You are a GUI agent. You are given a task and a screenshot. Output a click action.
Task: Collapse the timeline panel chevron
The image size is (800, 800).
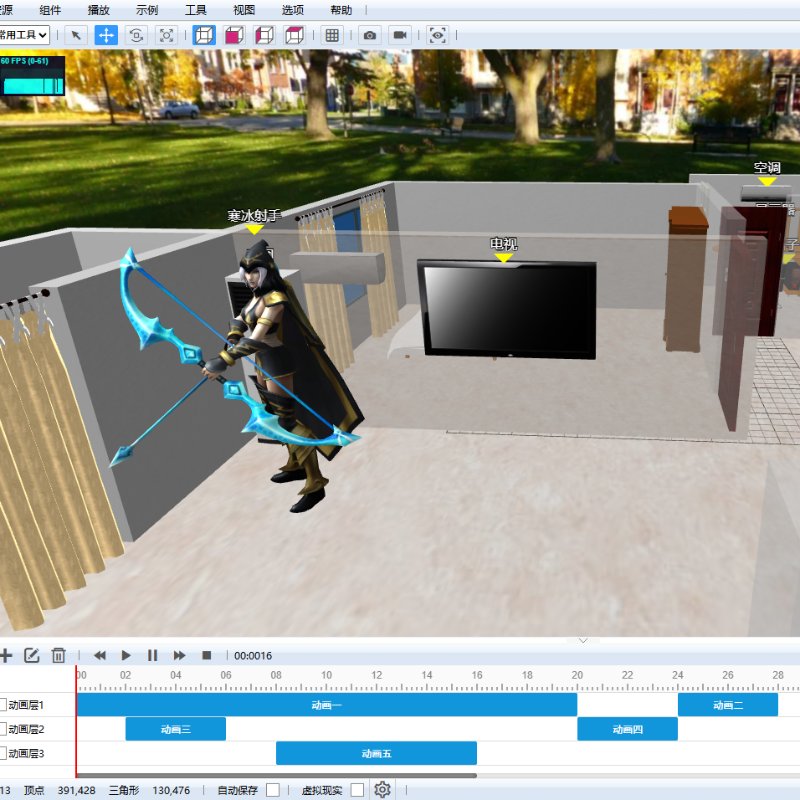pyautogui.click(x=583, y=641)
